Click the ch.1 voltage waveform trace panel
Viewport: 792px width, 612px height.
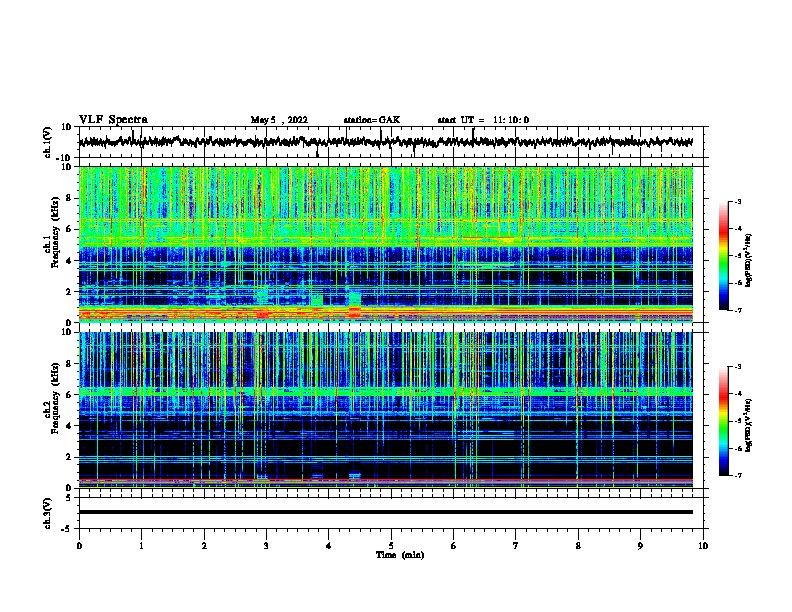(391, 142)
